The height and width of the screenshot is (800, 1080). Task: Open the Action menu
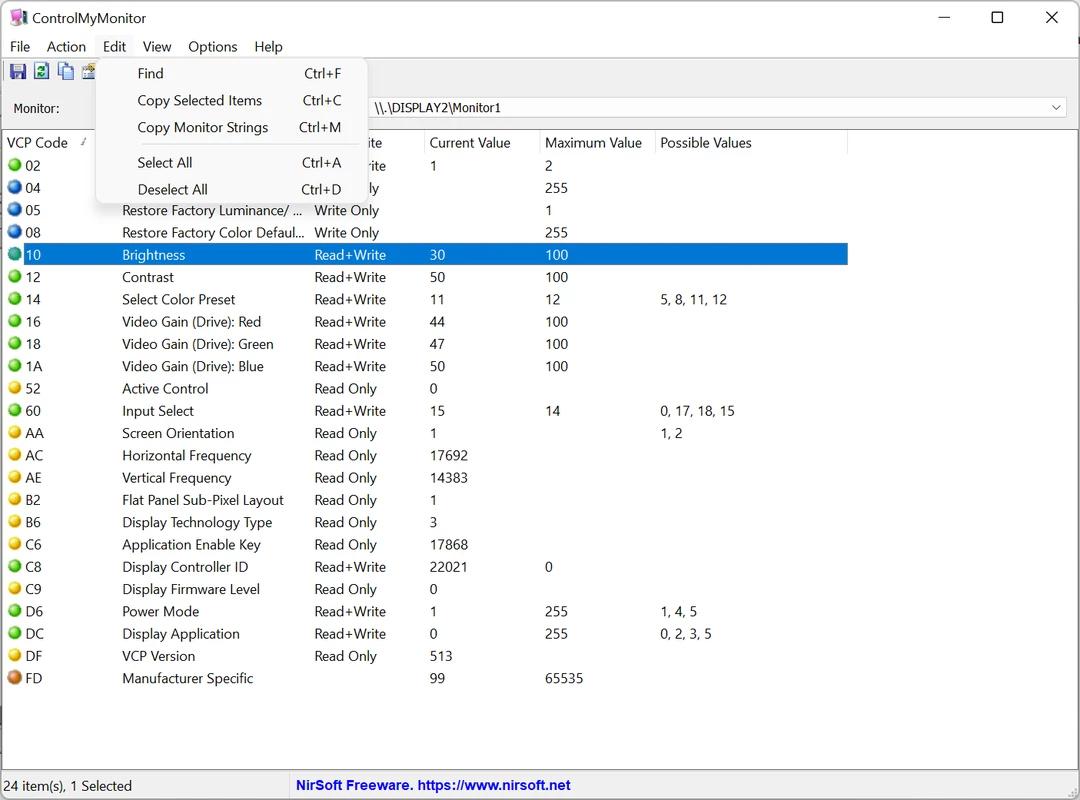66,47
